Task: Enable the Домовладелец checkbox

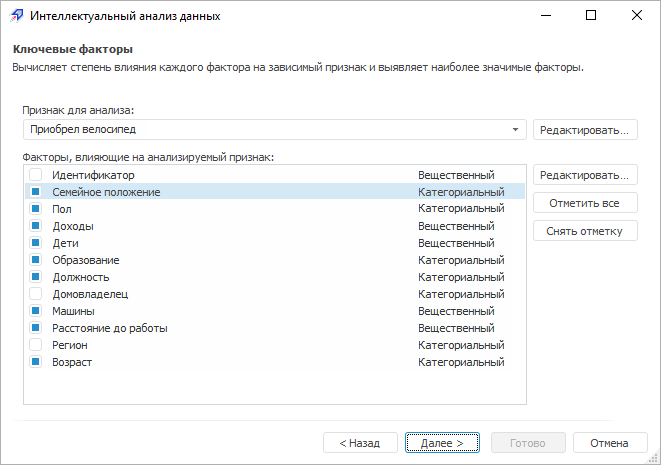Action: click(35, 294)
